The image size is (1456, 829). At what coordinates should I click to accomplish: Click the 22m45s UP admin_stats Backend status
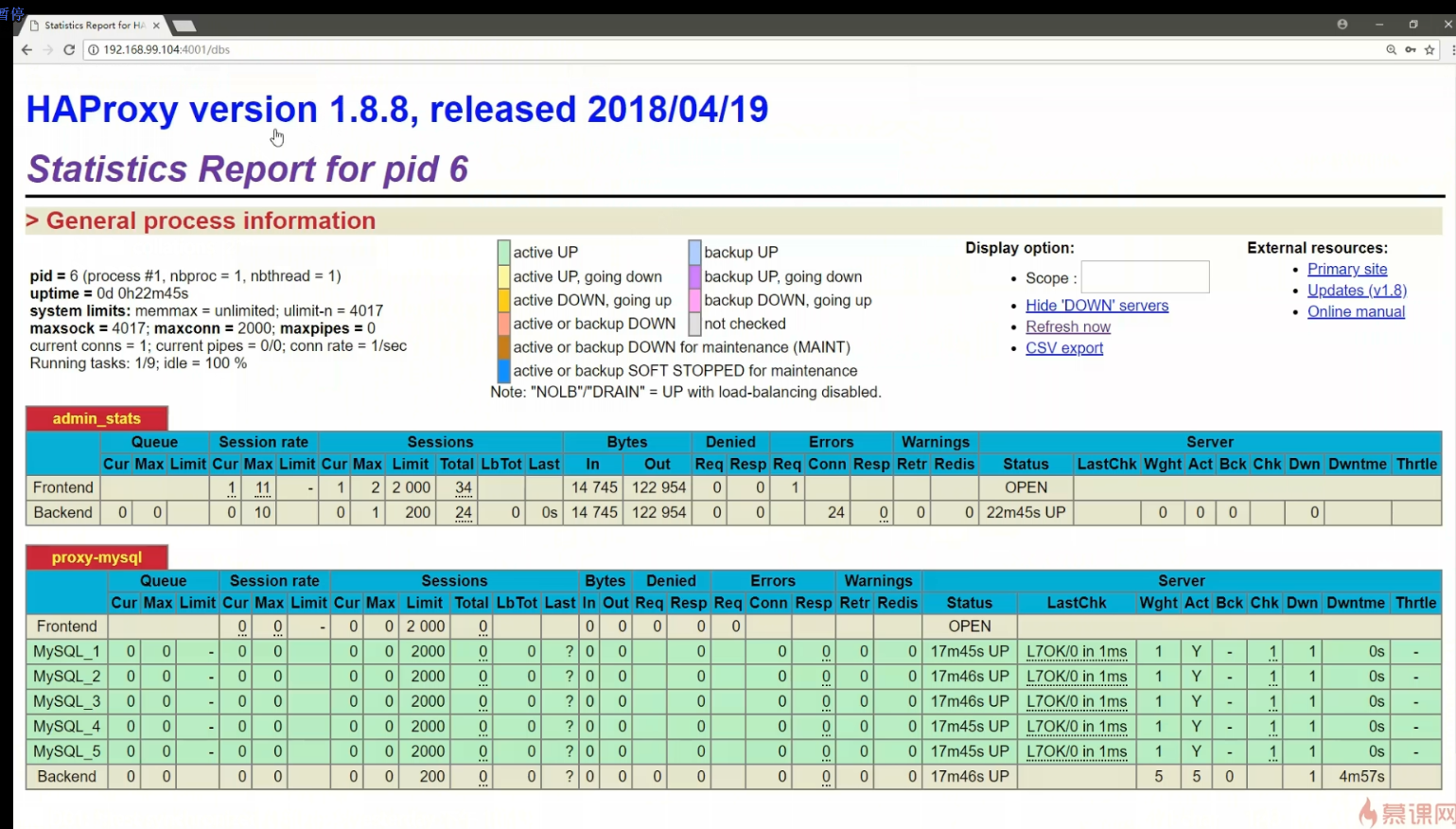click(1026, 512)
